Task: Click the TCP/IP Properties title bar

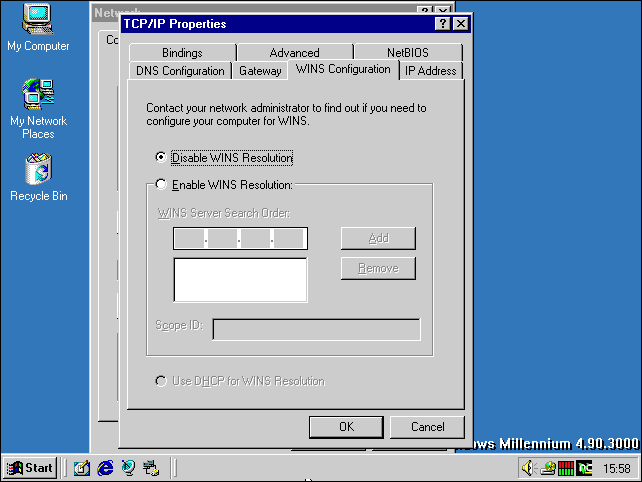Action: 278,24
